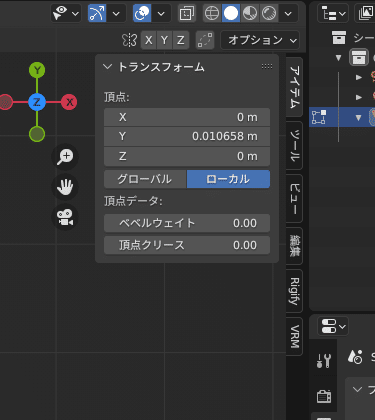Viewport: 375px width, 420px height.
Task: Click the scene shapes icon in properties header
Action: coord(355,357)
